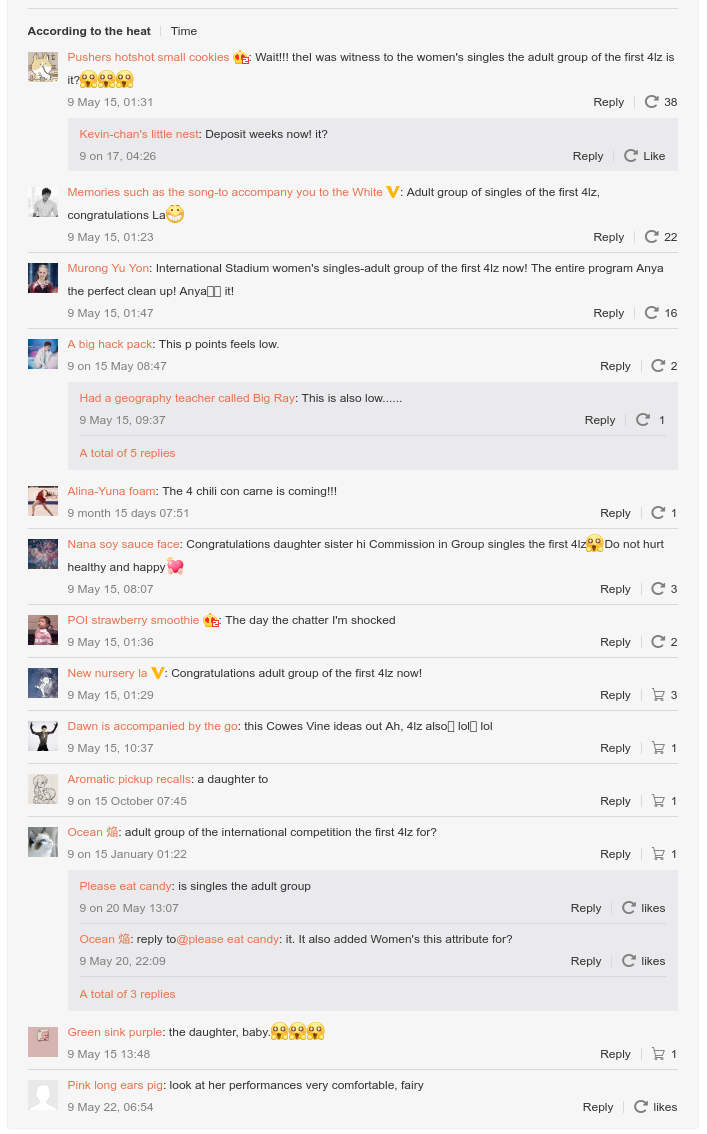
Task: Like the Pink long ears pig comment
Action: pos(641,1107)
